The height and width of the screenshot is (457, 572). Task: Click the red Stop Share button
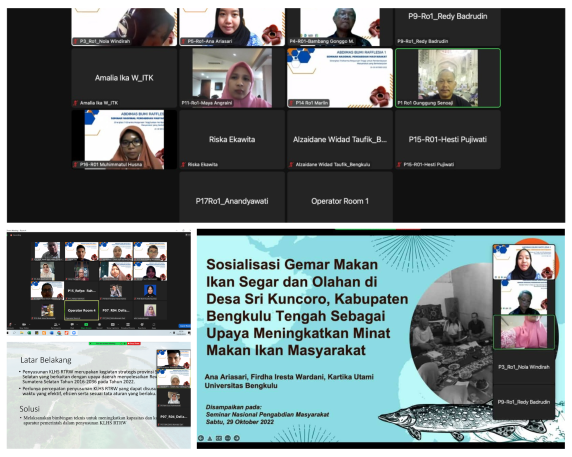pyautogui.click(x=134, y=344)
